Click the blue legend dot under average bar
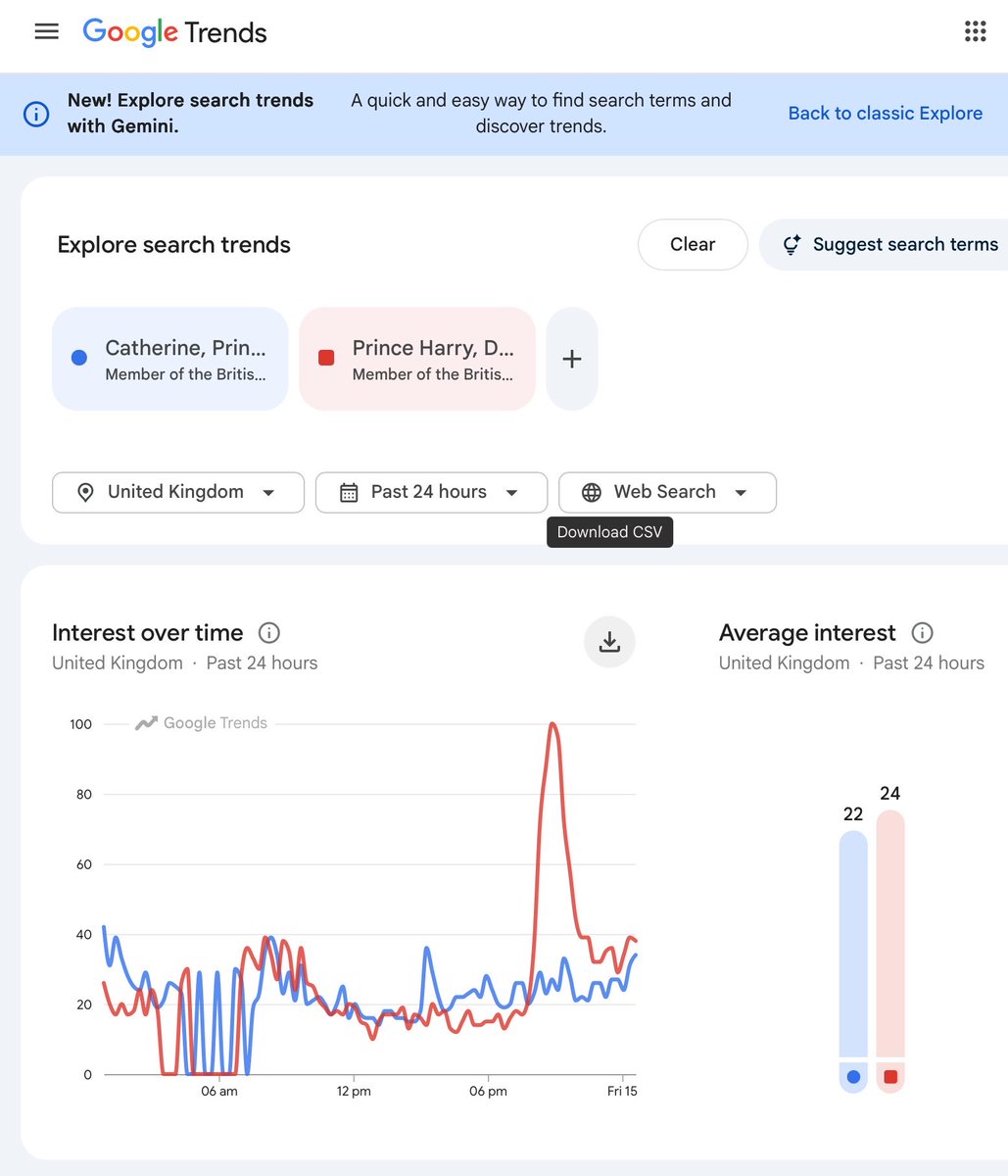 853,1077
